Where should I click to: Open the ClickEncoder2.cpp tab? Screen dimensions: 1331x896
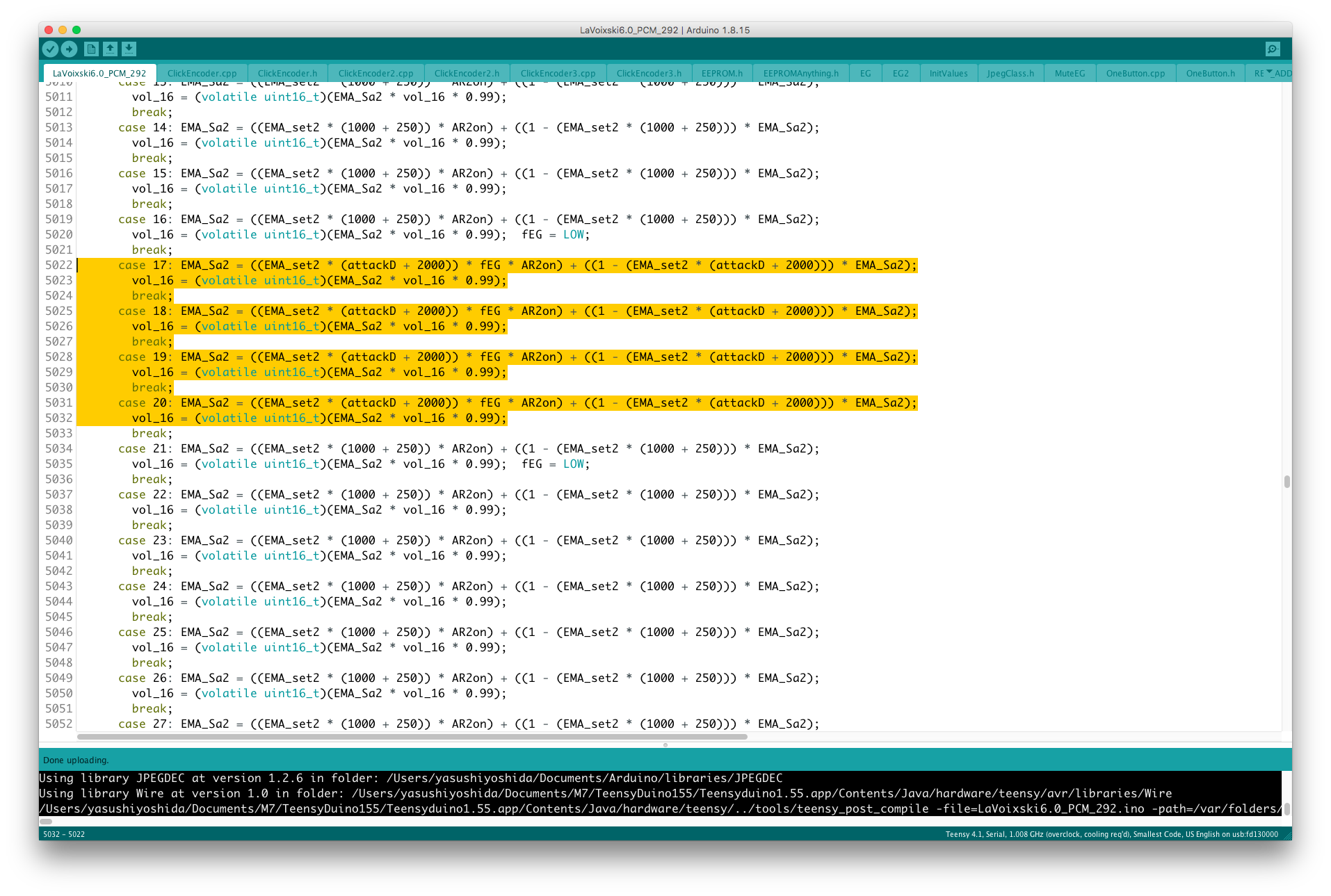pyautogui.click(x=376, y=73)
